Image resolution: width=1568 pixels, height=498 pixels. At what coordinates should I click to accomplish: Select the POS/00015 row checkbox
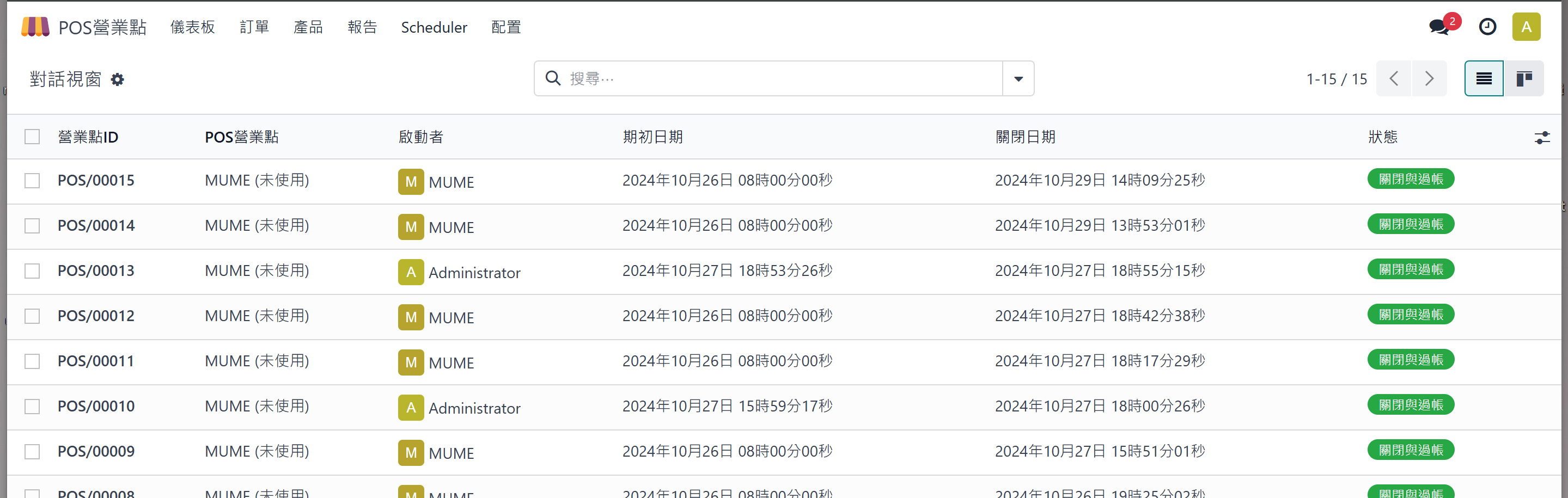pyautogui.click(x=32, y=180)
